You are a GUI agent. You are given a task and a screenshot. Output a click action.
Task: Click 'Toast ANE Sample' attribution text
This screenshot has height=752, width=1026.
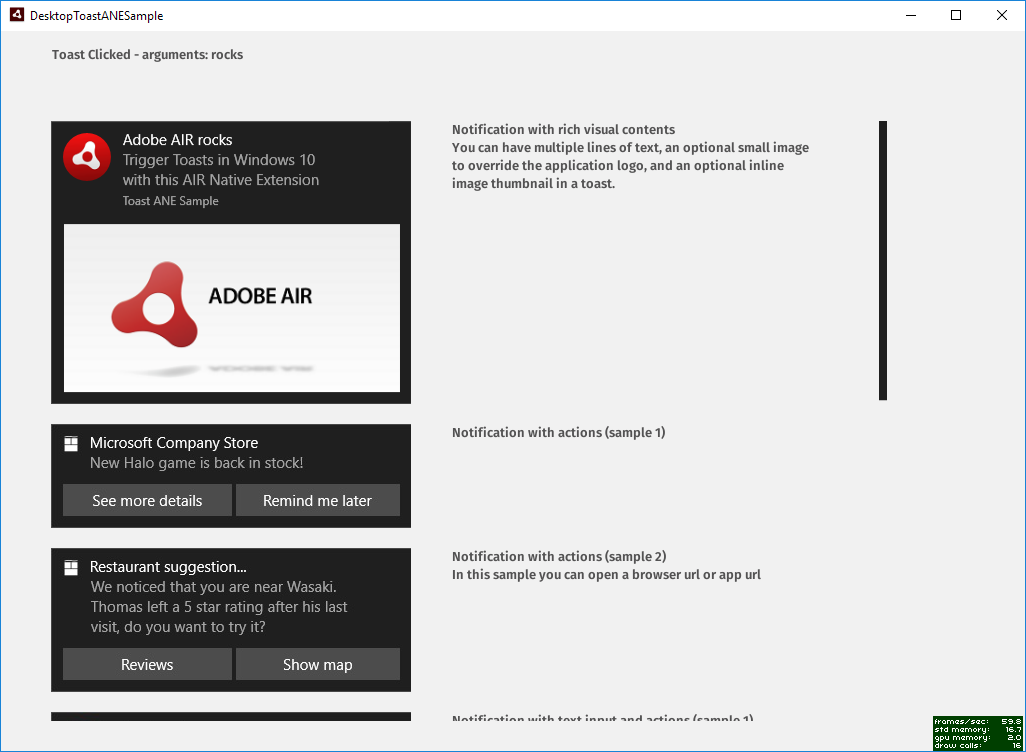click(170, 201)
